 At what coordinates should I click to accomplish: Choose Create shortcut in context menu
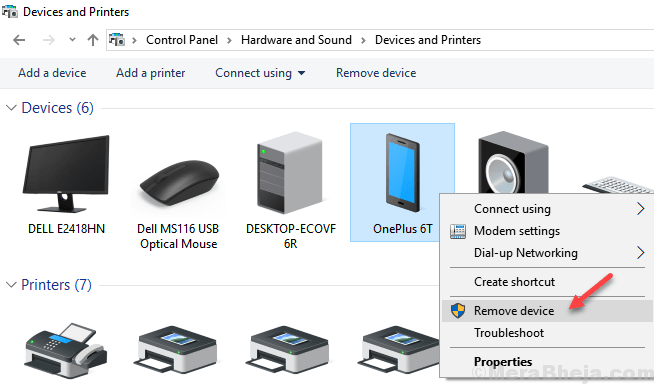(547, 282)
